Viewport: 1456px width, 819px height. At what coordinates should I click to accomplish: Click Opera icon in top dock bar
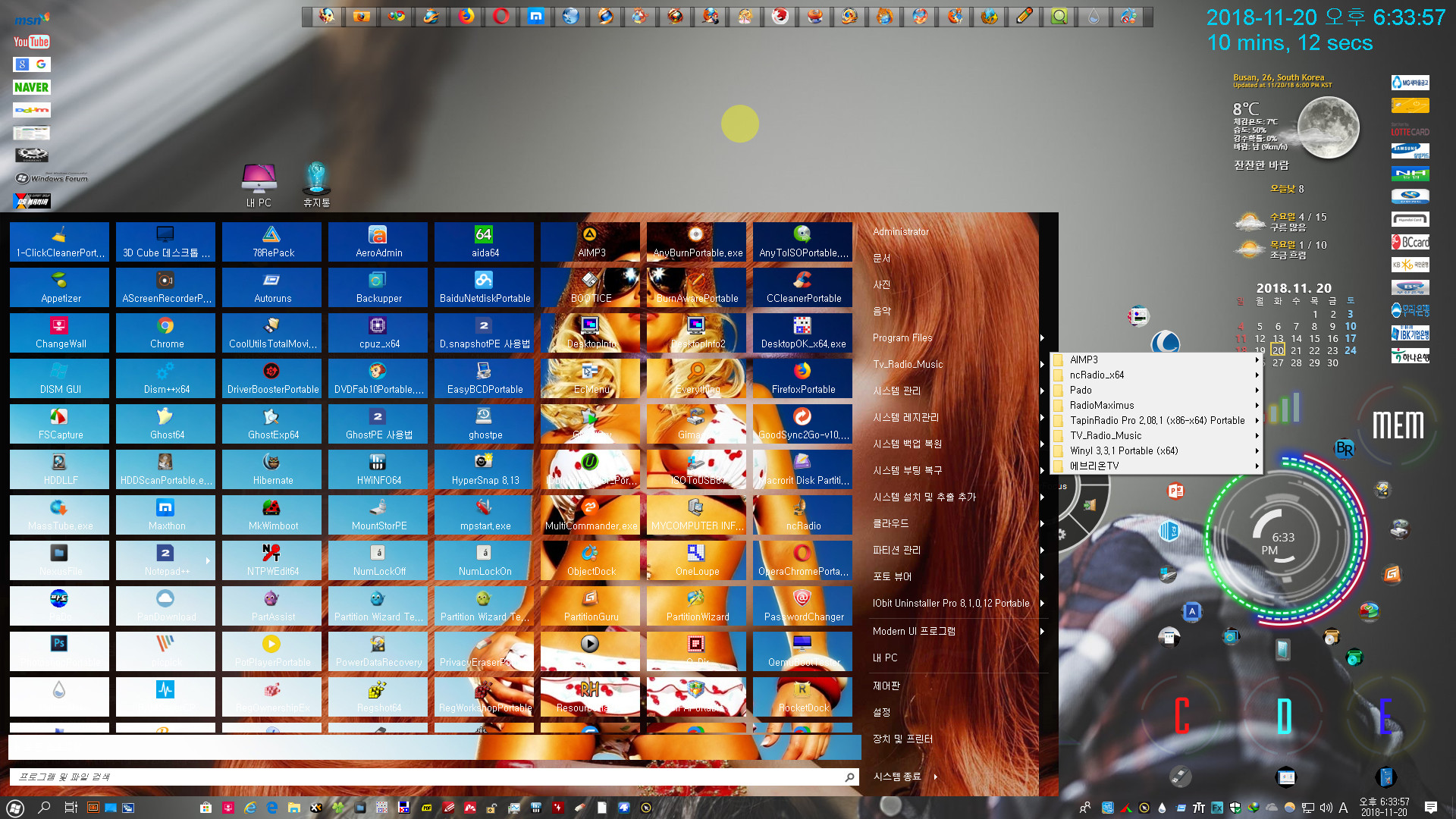[500, 16]
